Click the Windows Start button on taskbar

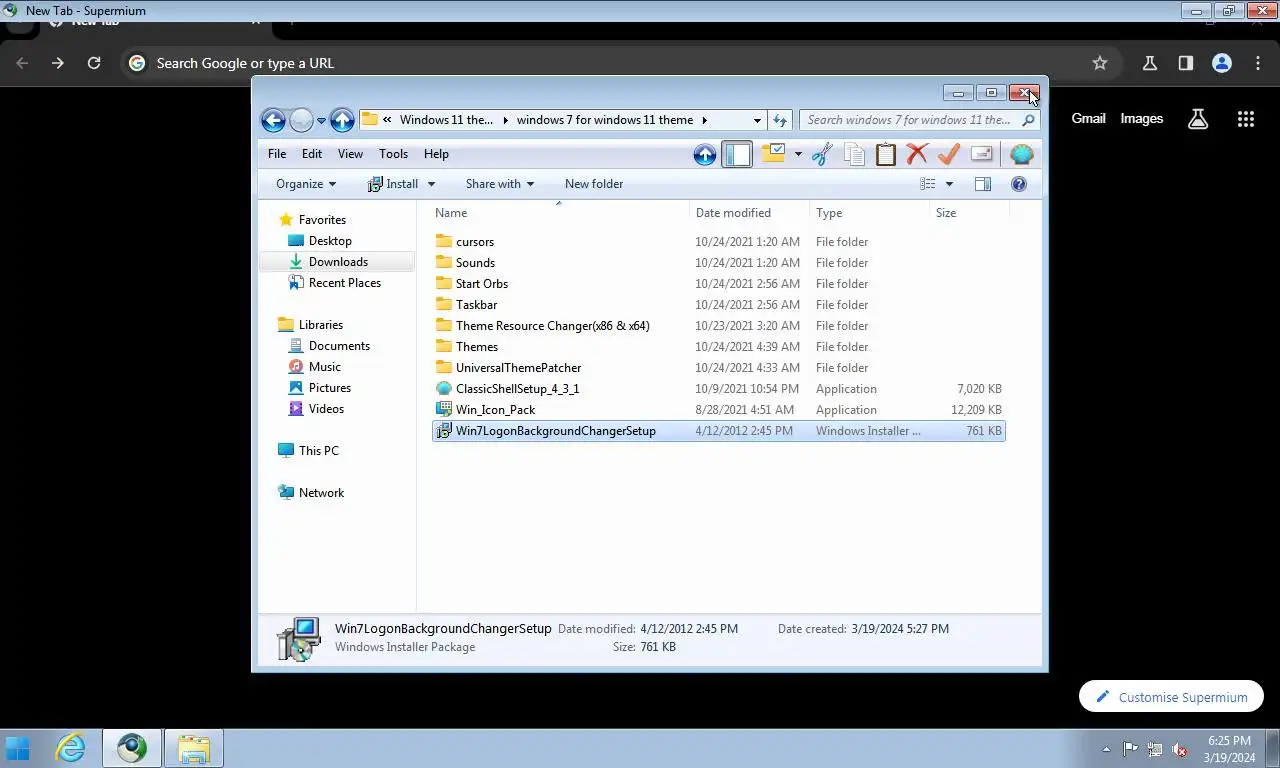(x=18, y=748)
